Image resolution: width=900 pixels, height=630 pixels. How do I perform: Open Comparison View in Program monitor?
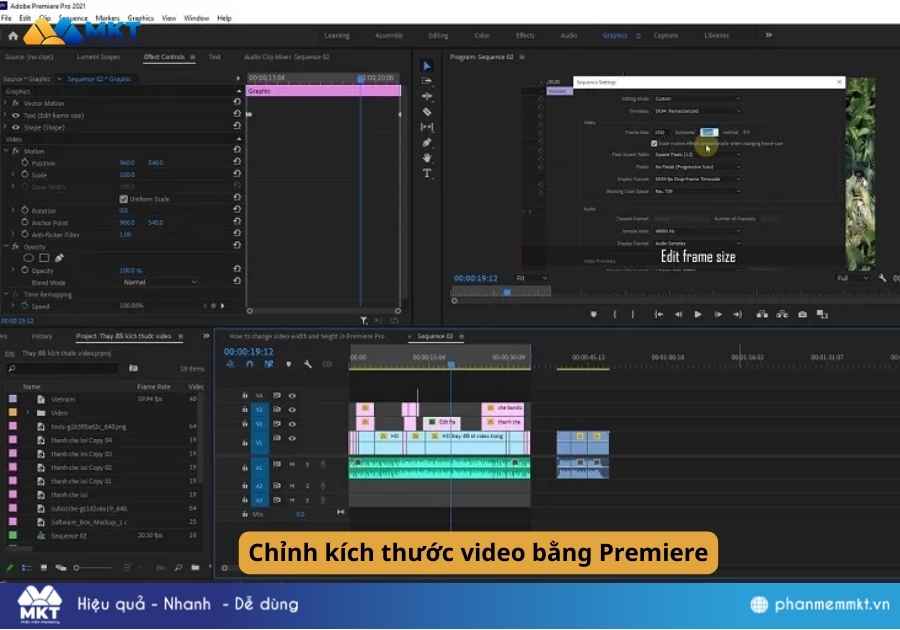[x=823, y=314]
